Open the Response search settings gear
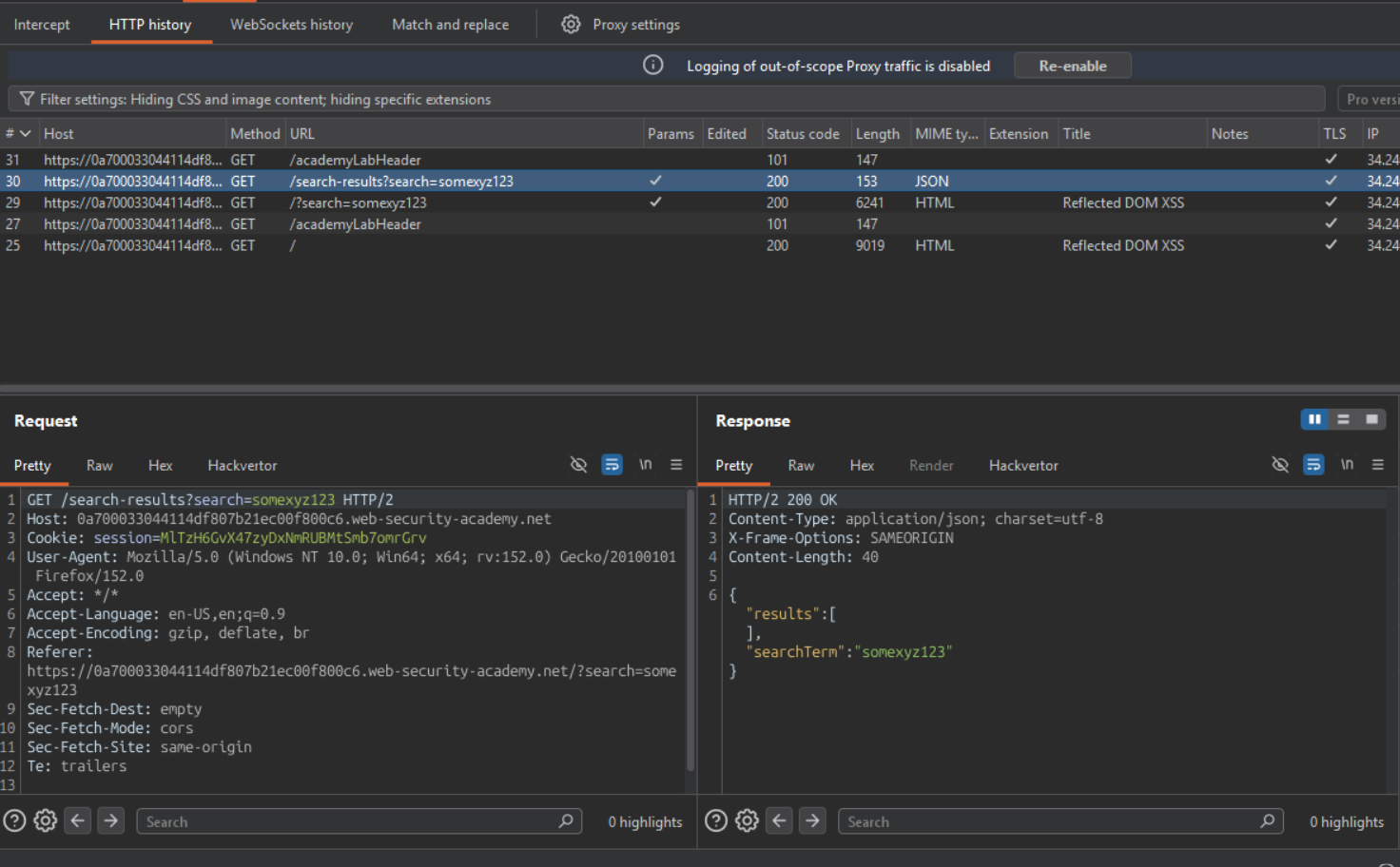This screenshot has width=1400, height=867. pyautogui.click(x=748, y=820)
